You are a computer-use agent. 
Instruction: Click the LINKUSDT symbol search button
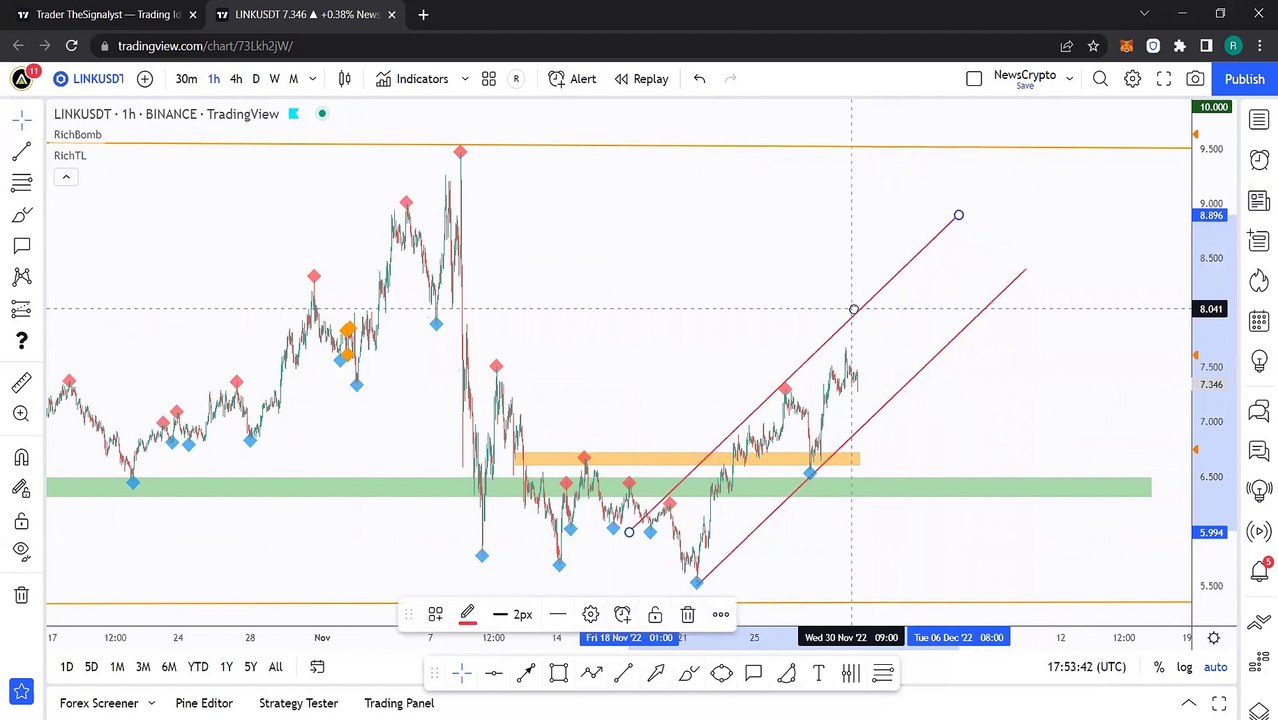pyautogui.click(x=89, y=79)
